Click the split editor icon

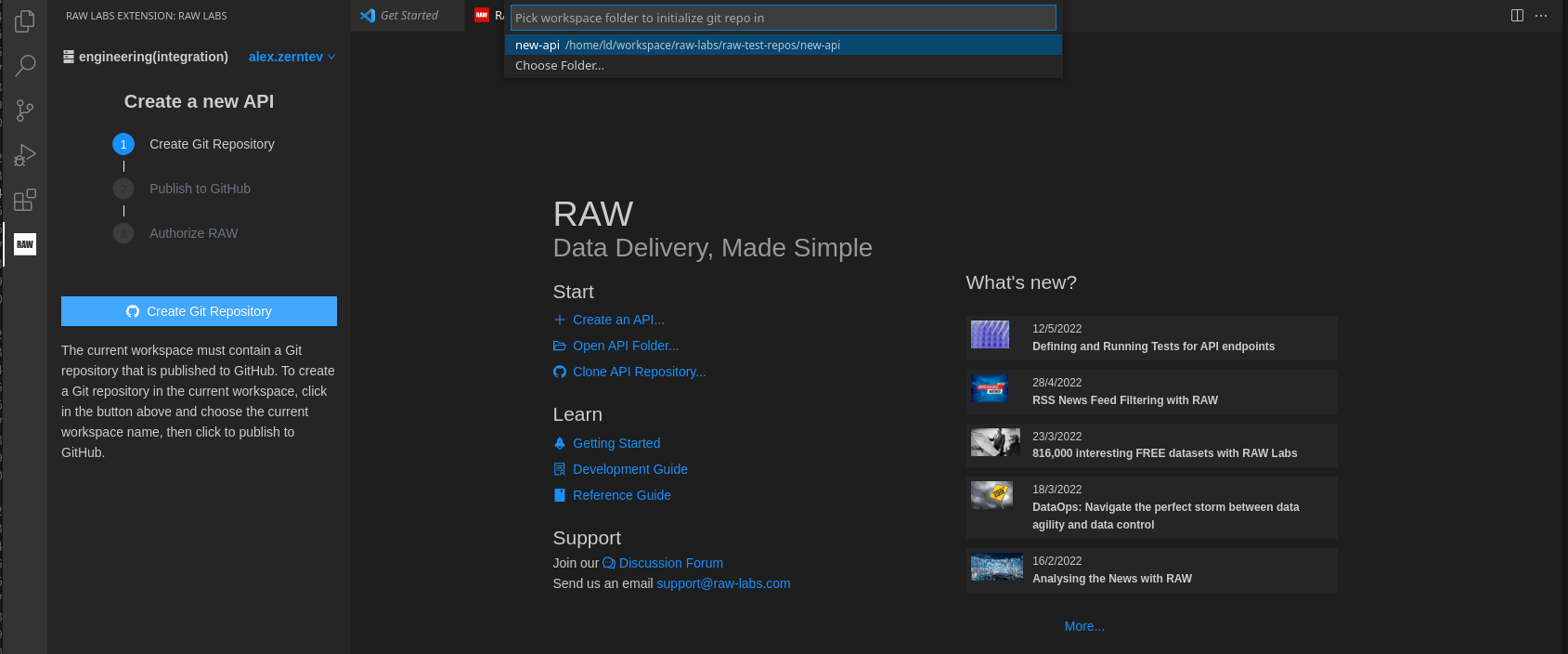coord(1517,16)
